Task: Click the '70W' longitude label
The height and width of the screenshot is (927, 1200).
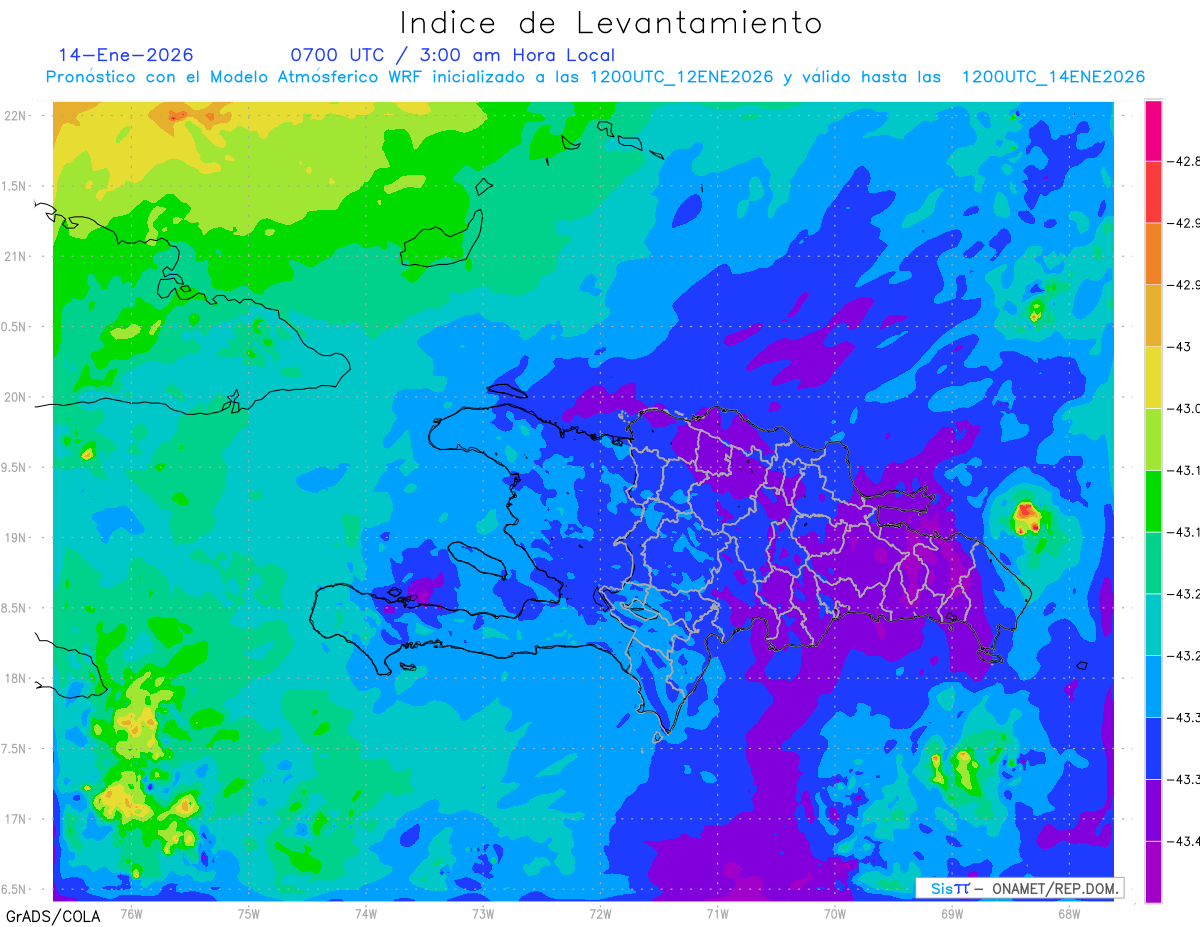Action: coord(835,913)
